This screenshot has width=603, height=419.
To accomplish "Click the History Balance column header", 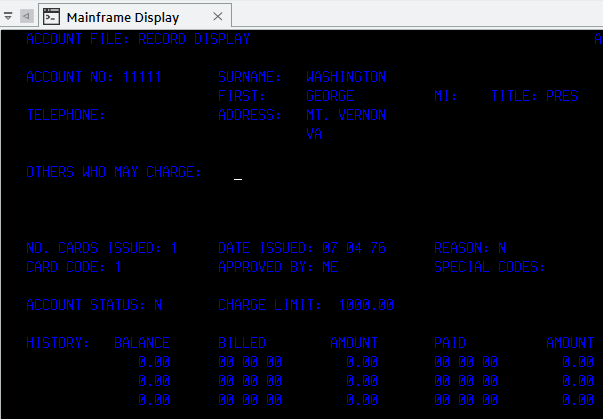I will 142,343.
